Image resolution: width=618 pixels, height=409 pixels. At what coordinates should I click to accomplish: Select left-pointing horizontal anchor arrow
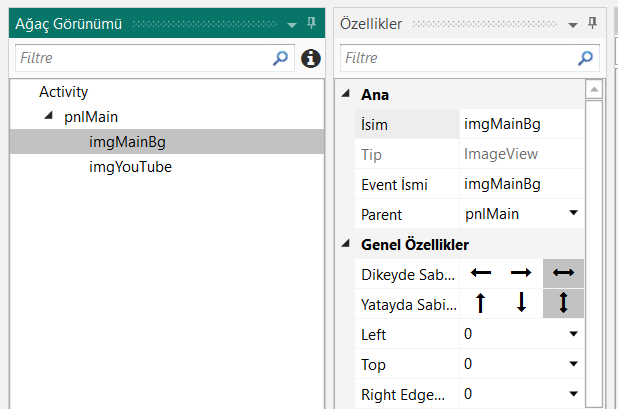(481, 272)
